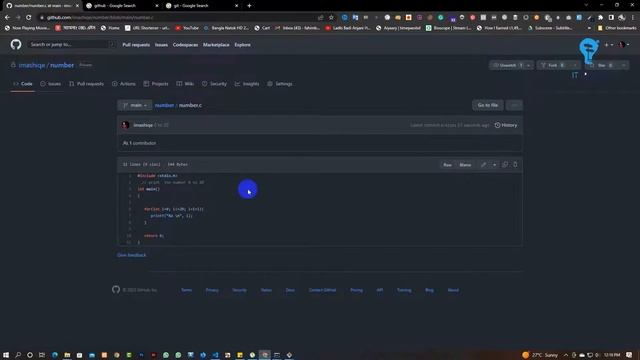Open footer Privacy link

(x=212, y=290)
